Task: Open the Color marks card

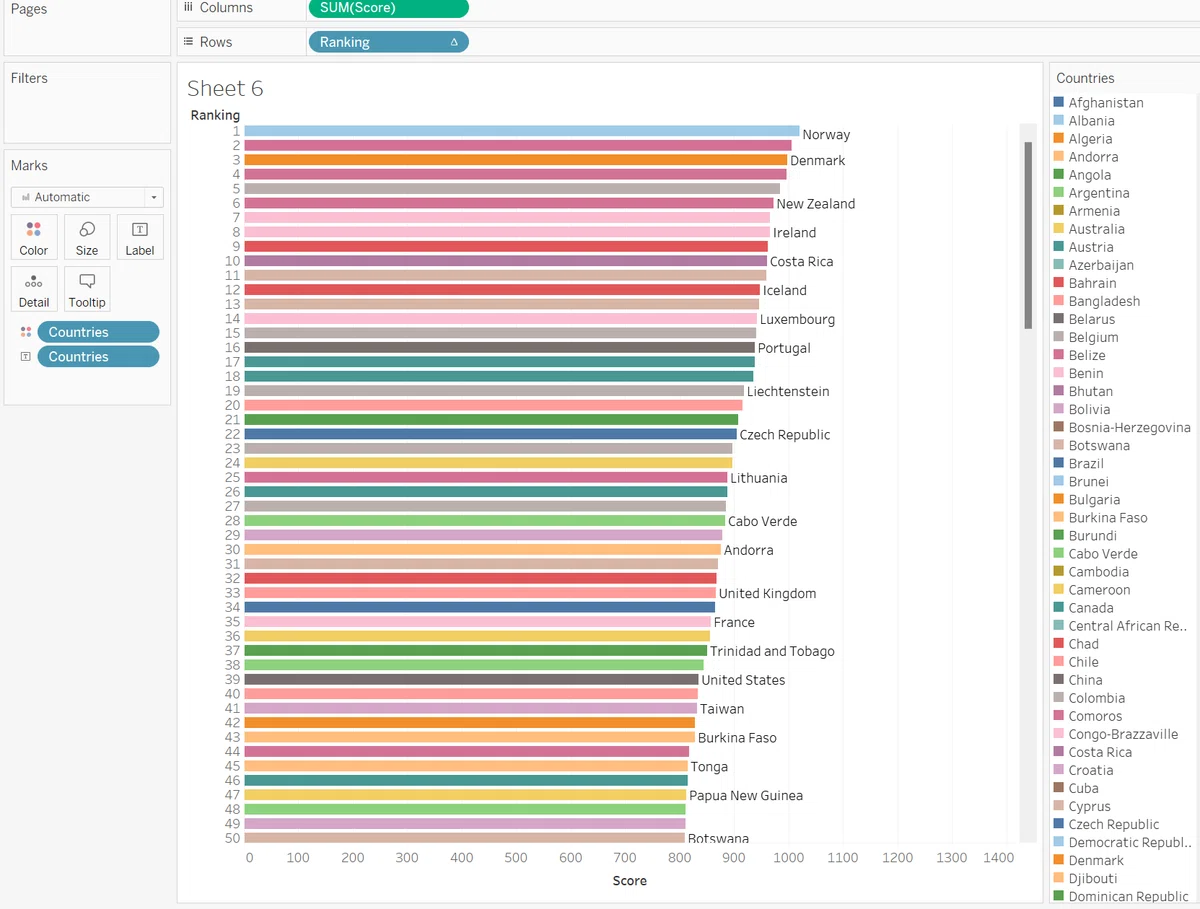Action: pos(33,238)
